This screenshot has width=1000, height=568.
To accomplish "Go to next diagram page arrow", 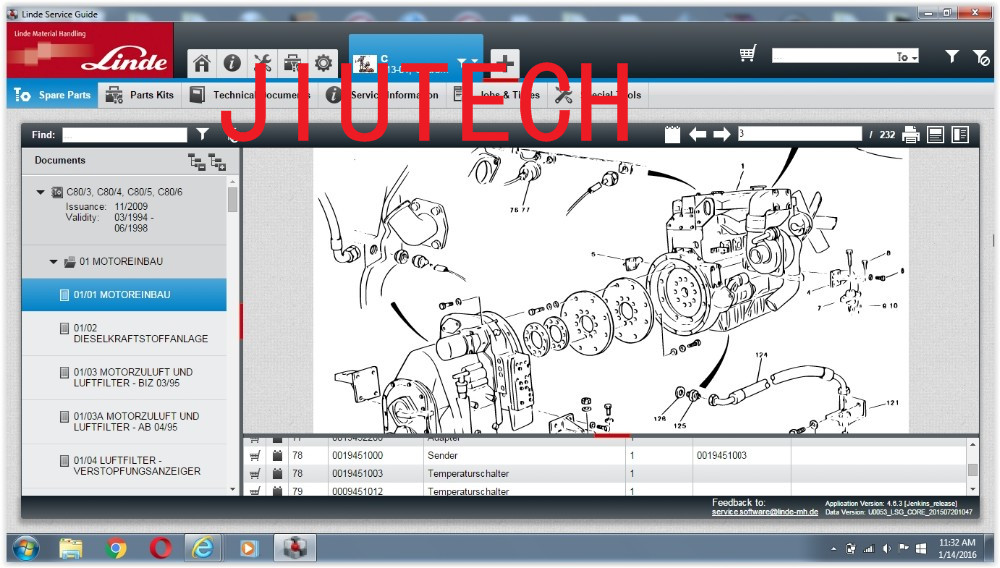I will 721,135.
